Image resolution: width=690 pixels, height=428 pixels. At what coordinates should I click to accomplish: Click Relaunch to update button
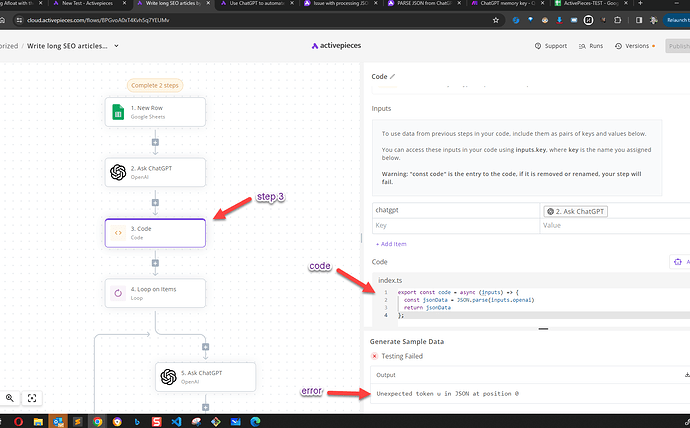pyautogui.click(x=677, y=20)
